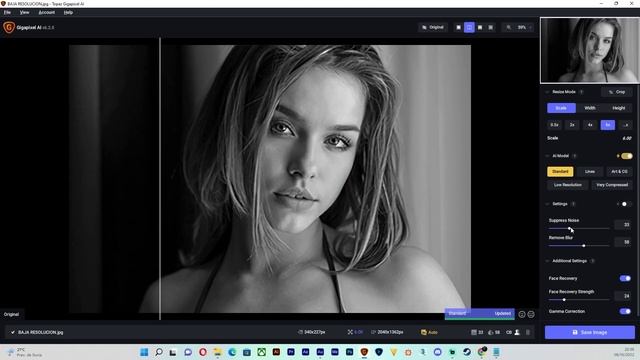This screenshot has height=360, width=640.
Task: Click the neutral face feedback icon
Action: pyautogui.click(x=531, y=314)
